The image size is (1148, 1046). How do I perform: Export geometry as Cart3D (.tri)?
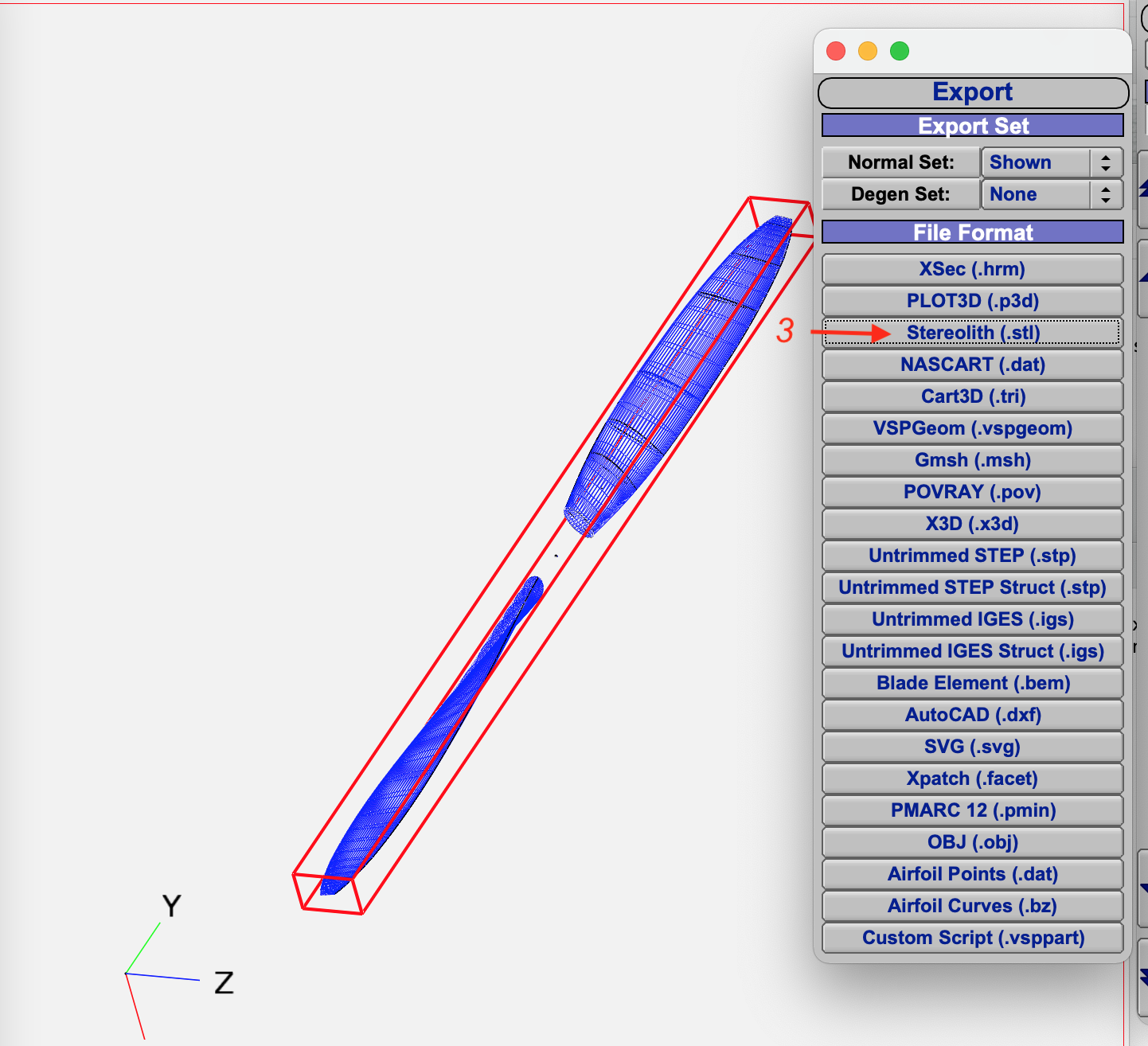coord(972,396)
